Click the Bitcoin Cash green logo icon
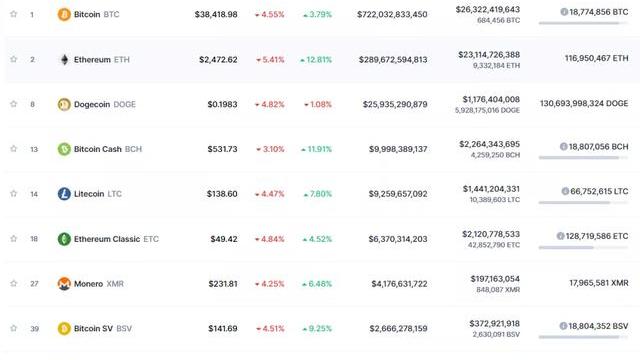This screenshot has height=360, width=640. (x=64, y=149)
